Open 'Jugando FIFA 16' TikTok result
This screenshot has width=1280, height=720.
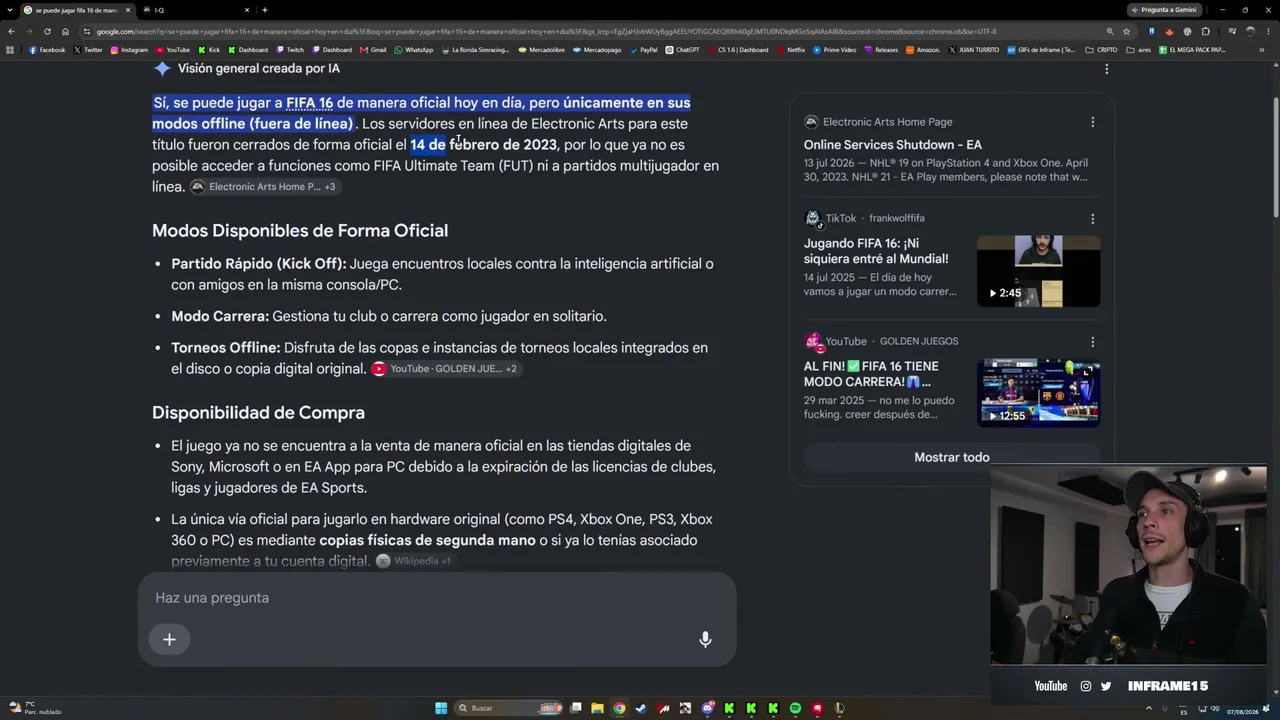(x=876, y=251)
